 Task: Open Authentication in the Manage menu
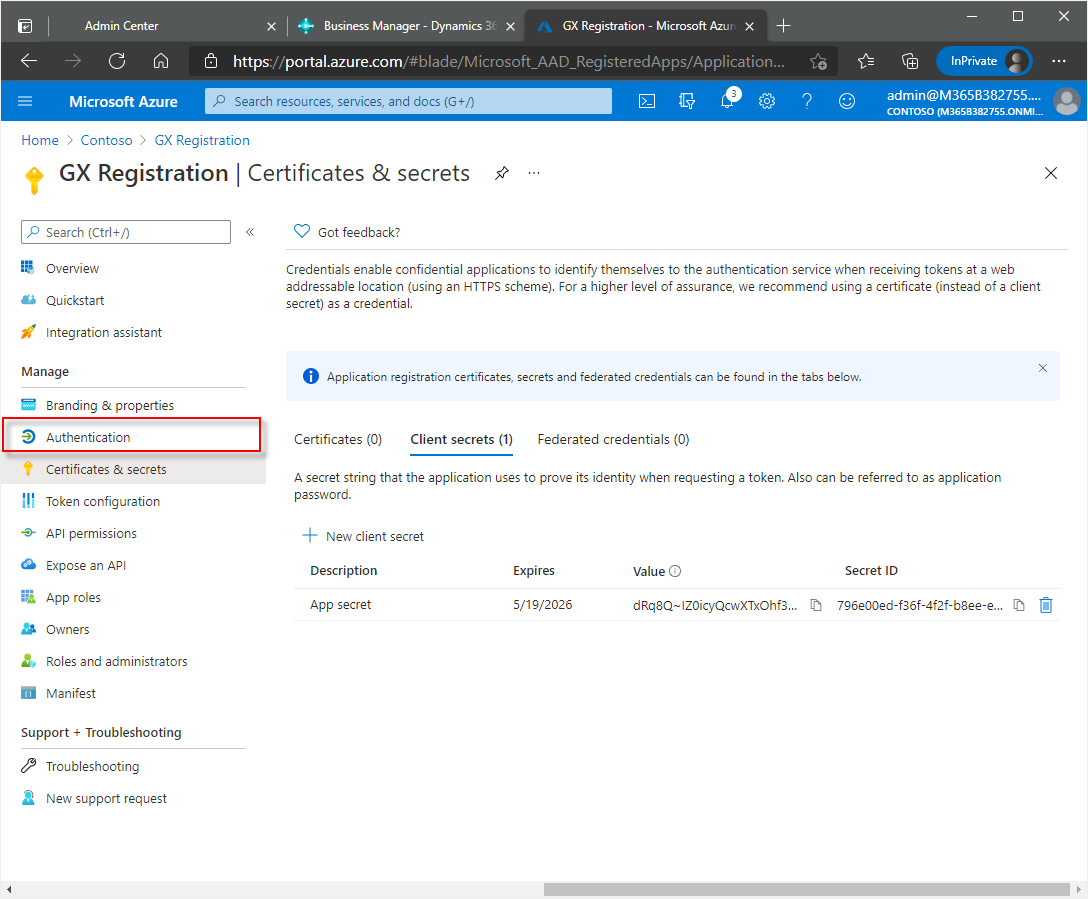click(88, 437)
